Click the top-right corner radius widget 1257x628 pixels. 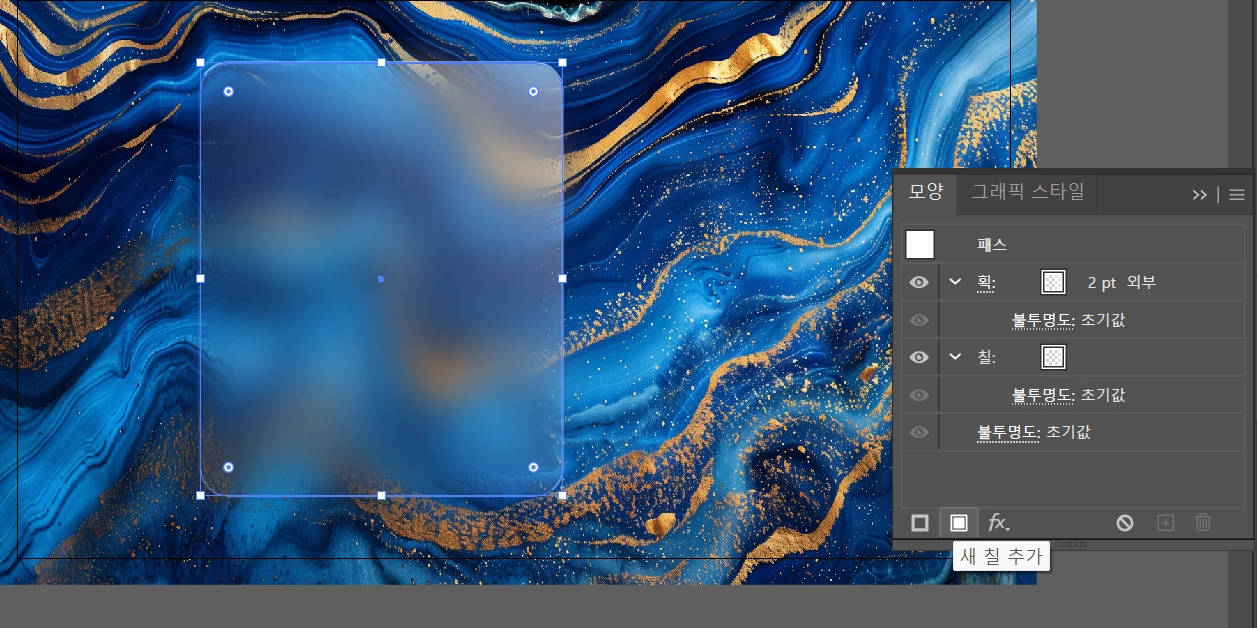pyautogui.click(x=533, y=91)
